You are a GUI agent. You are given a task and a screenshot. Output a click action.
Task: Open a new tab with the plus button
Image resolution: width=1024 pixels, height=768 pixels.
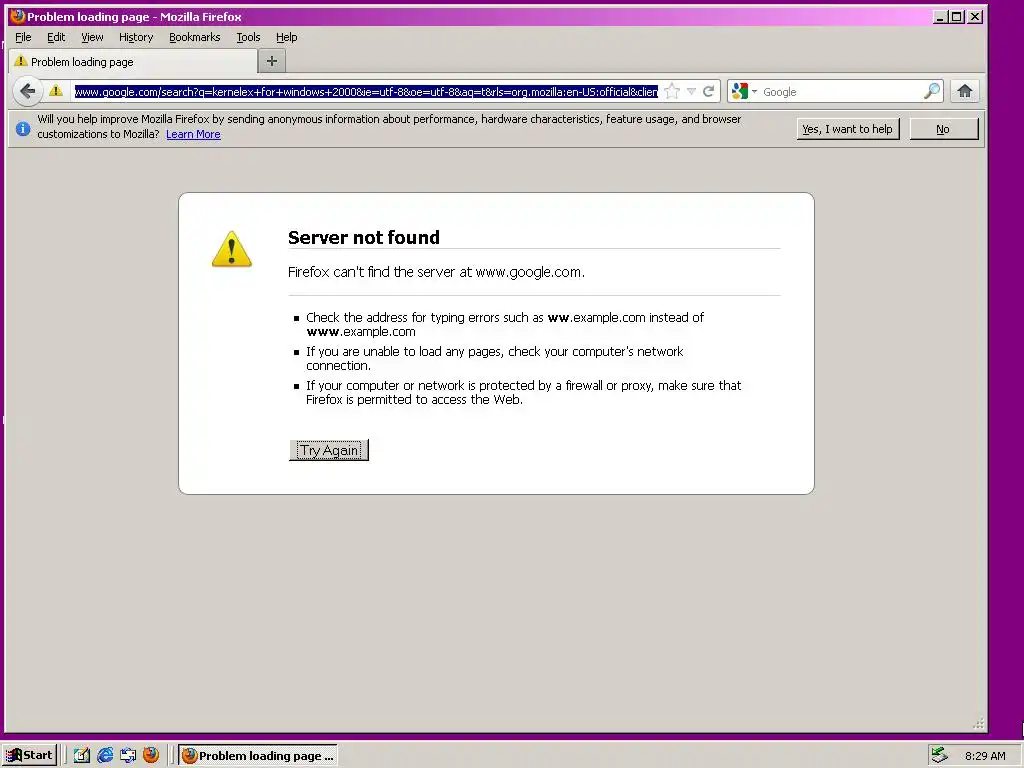pos(272,61)
